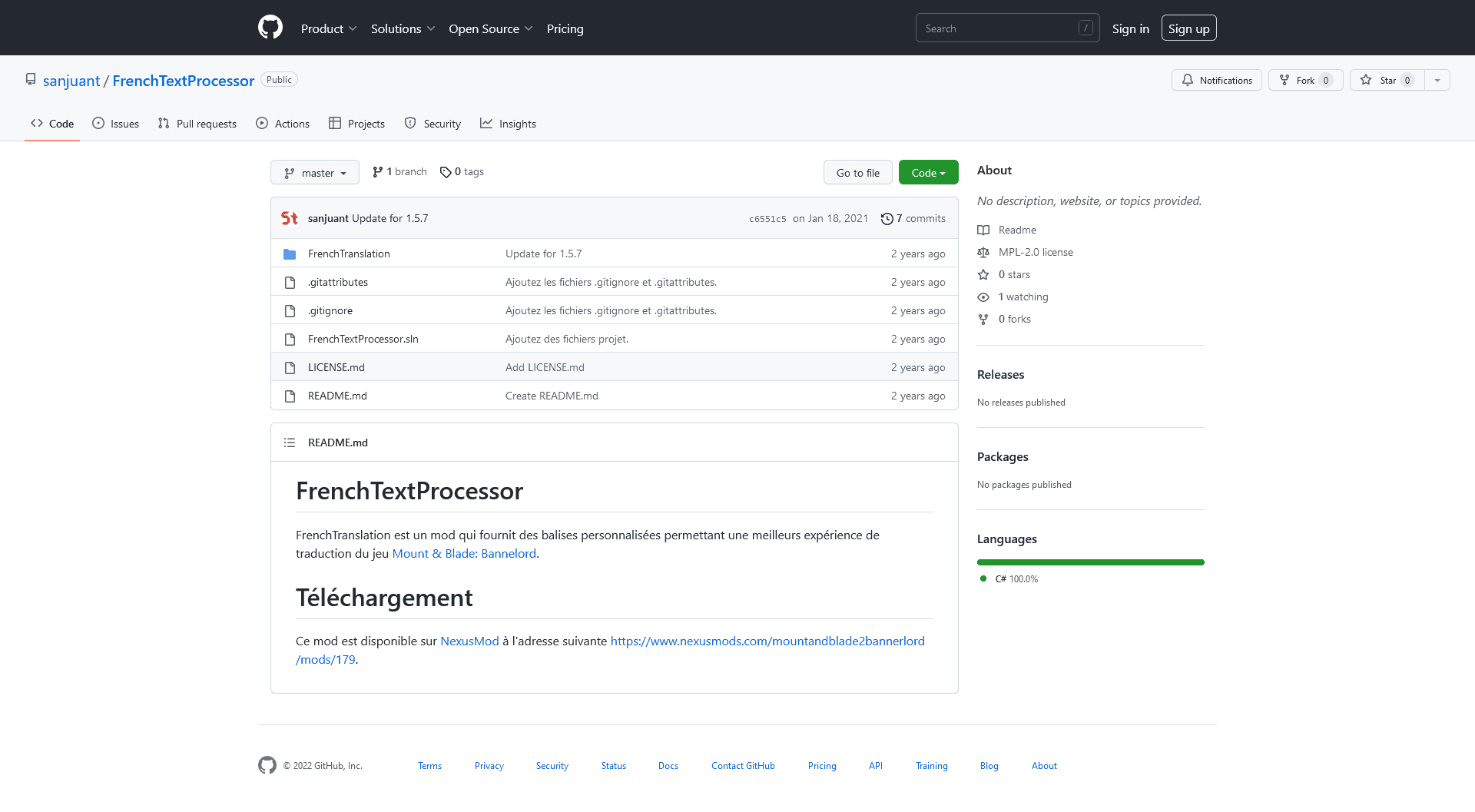This screenshot has height=812, width=1475.
Task: Click the tag icon next to 0 tags
Action: [446, 172]
